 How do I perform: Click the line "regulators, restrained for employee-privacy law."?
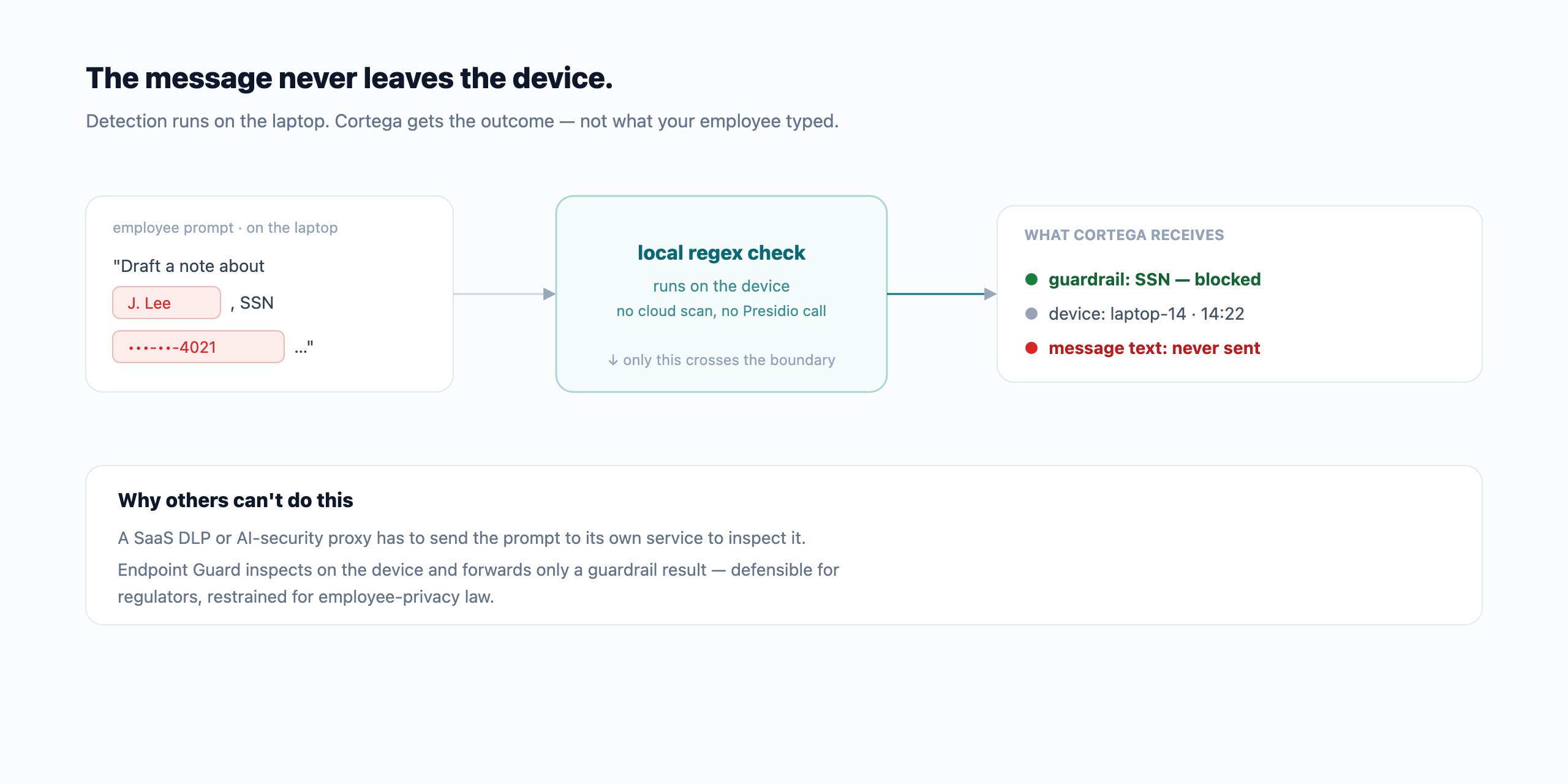click(x=306, y=597)
